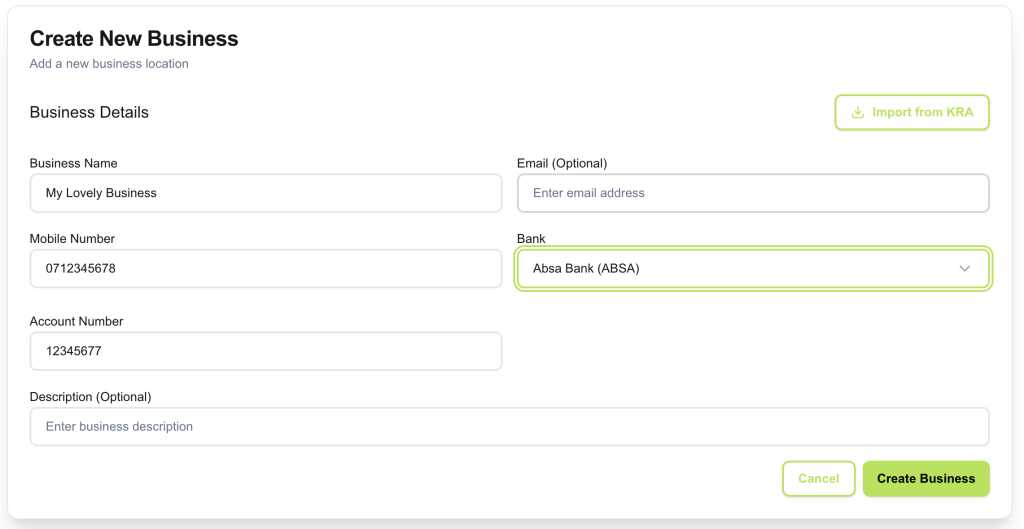
Task: Click the Email address input field
Action: [x=753, y=193]
